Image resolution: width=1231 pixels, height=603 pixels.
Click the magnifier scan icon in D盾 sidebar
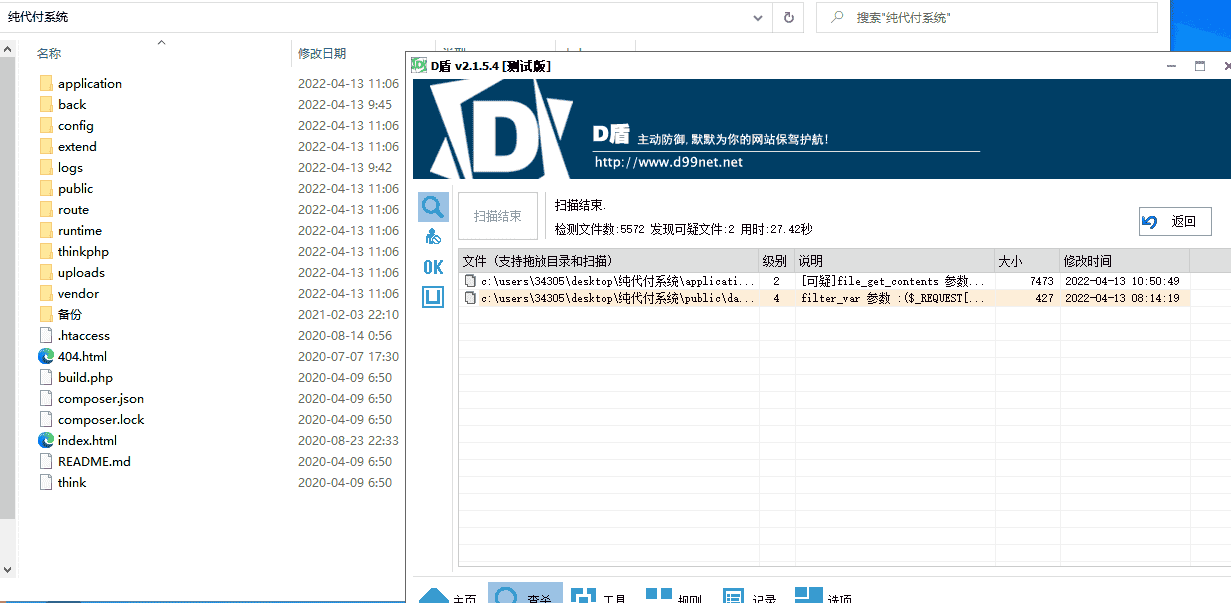coord(433,207)
